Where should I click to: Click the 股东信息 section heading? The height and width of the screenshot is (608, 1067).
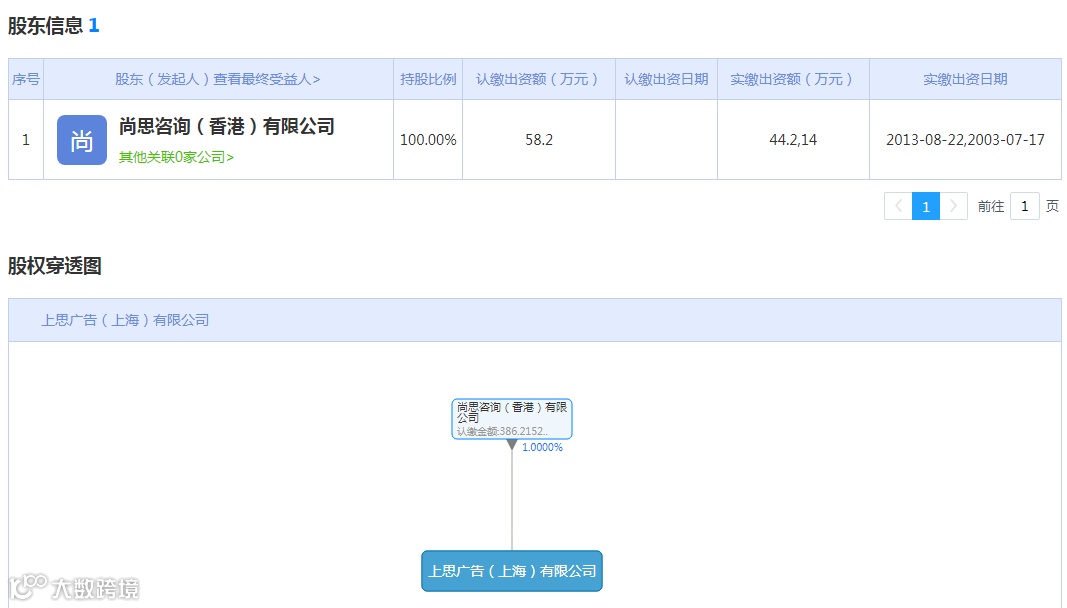[46, 26]
